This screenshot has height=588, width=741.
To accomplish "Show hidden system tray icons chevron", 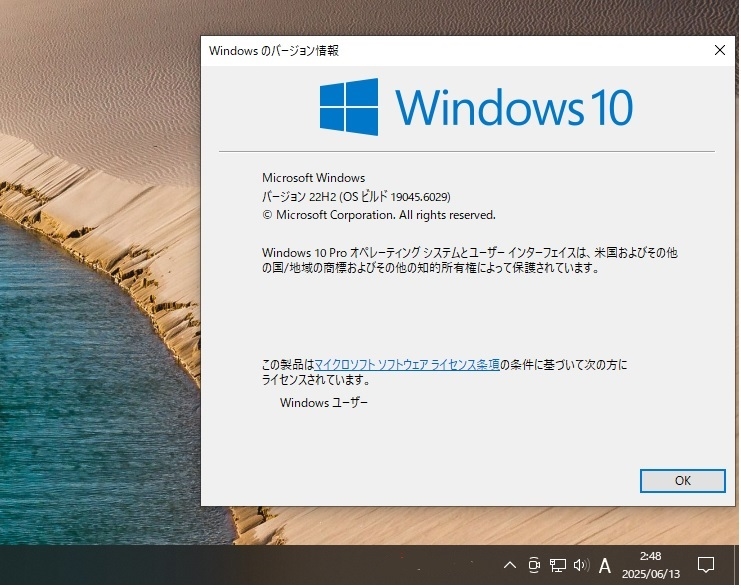I will 509,565.
